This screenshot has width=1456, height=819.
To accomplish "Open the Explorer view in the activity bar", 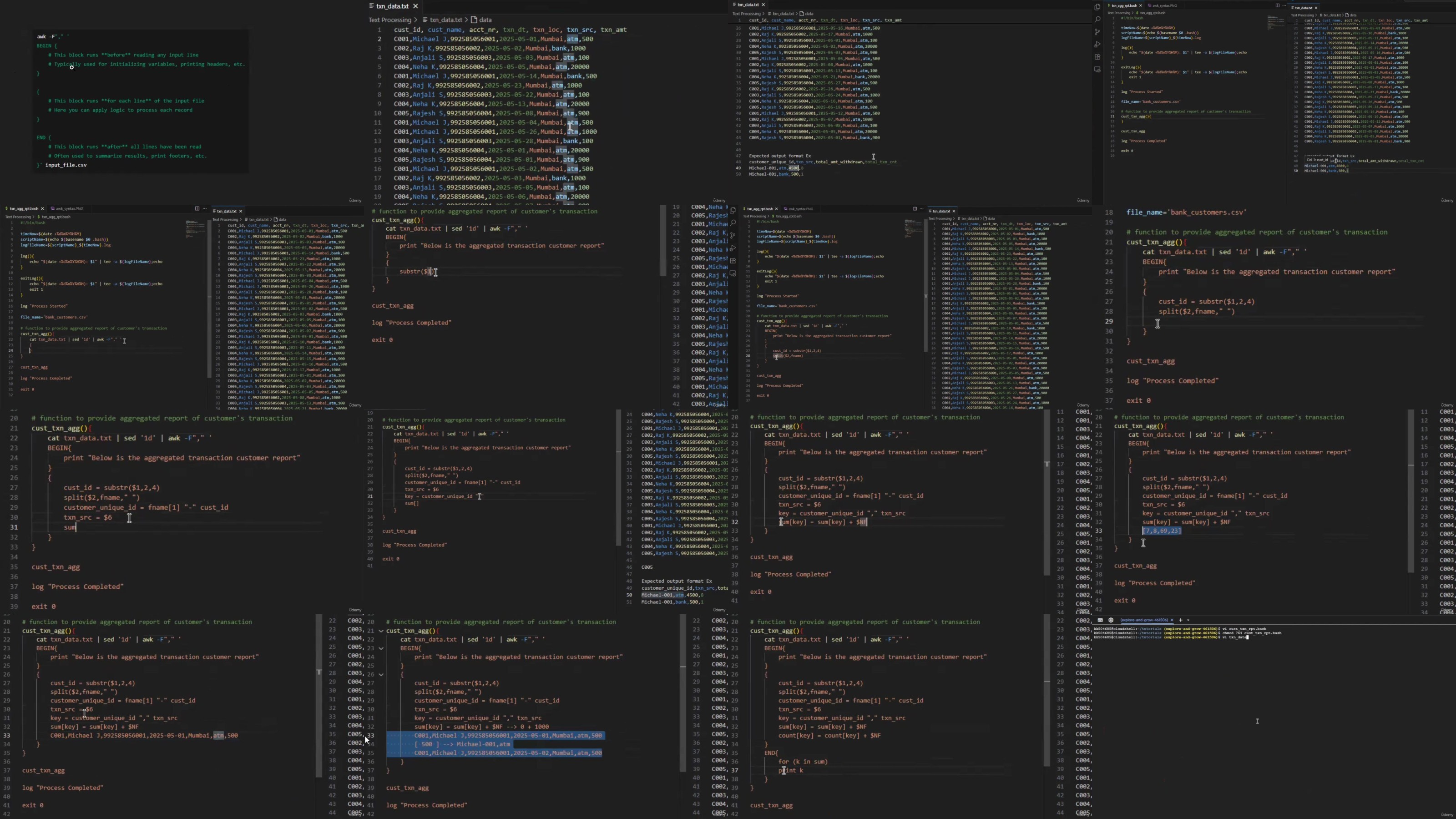I will [x=1097, y=7].
